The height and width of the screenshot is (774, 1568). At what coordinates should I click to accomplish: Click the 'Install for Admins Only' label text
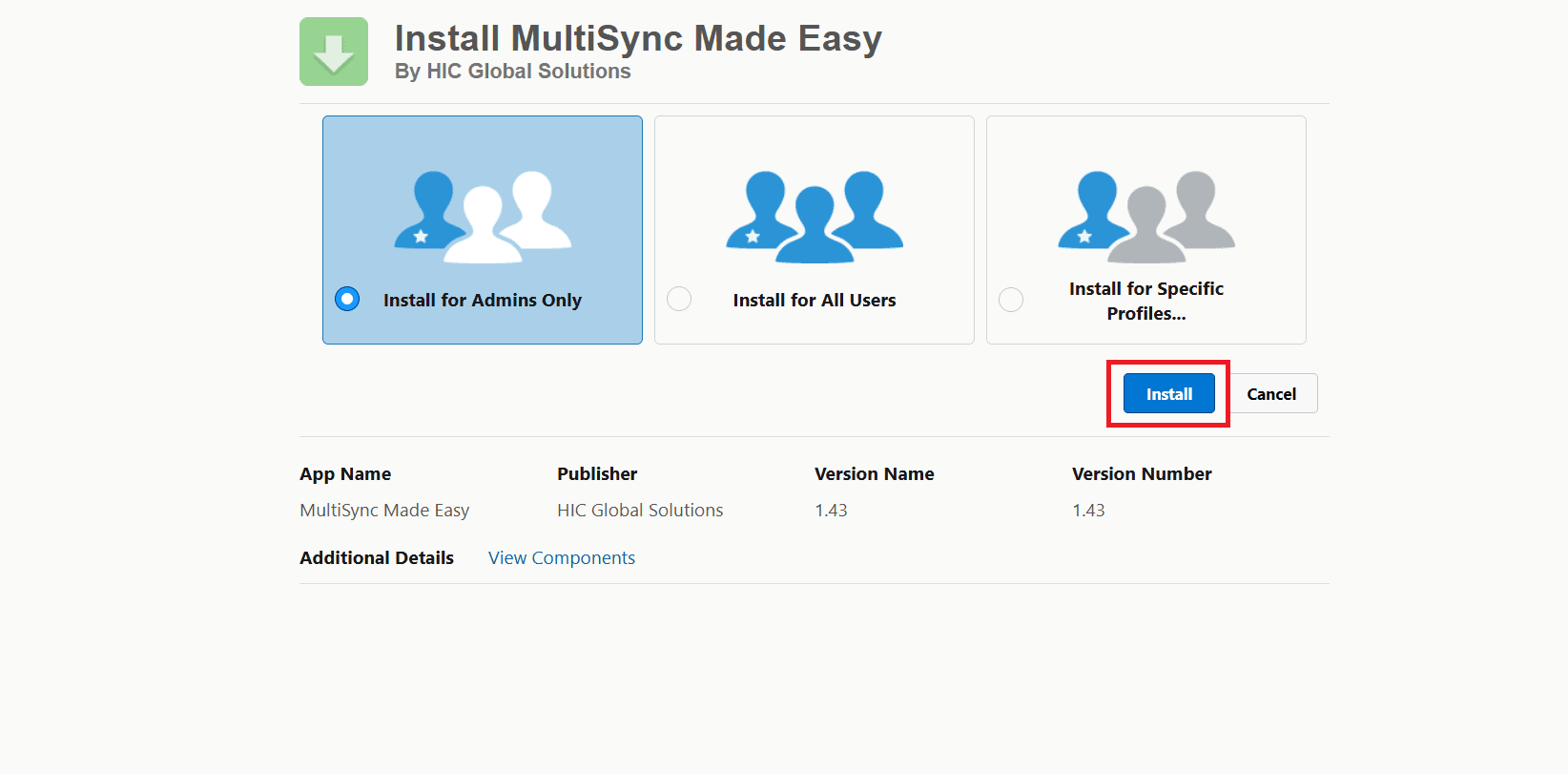click(482, 301)
